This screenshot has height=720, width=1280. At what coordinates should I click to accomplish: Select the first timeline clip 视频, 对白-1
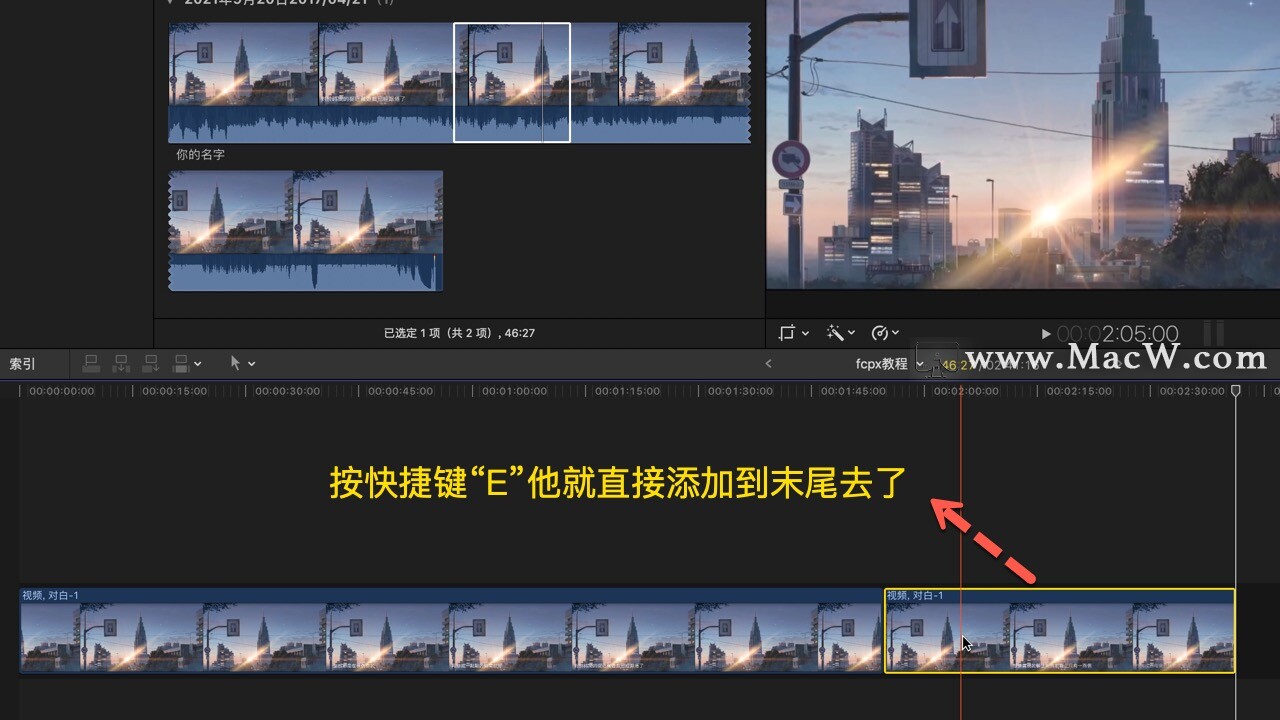(x=451, y=630)
